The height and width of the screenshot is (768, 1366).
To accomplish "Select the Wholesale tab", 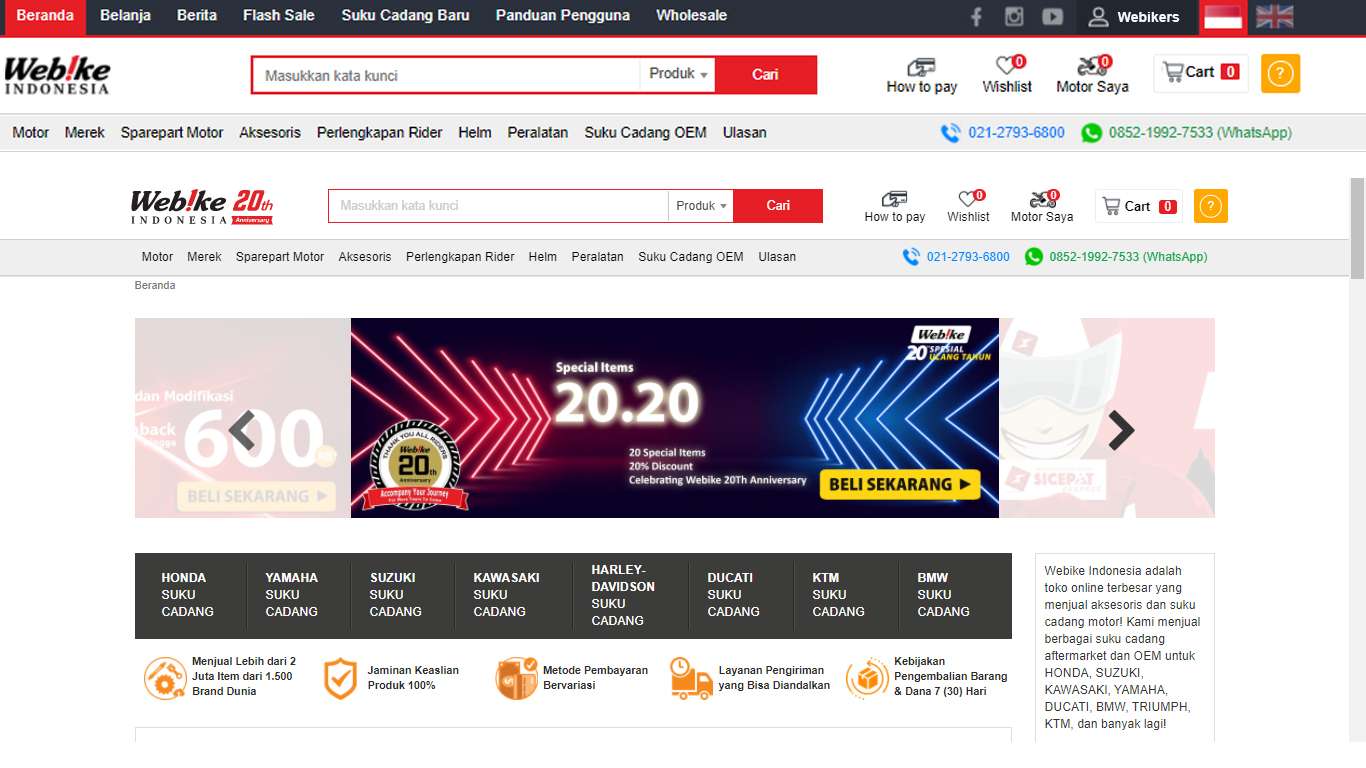I will 692,16.
